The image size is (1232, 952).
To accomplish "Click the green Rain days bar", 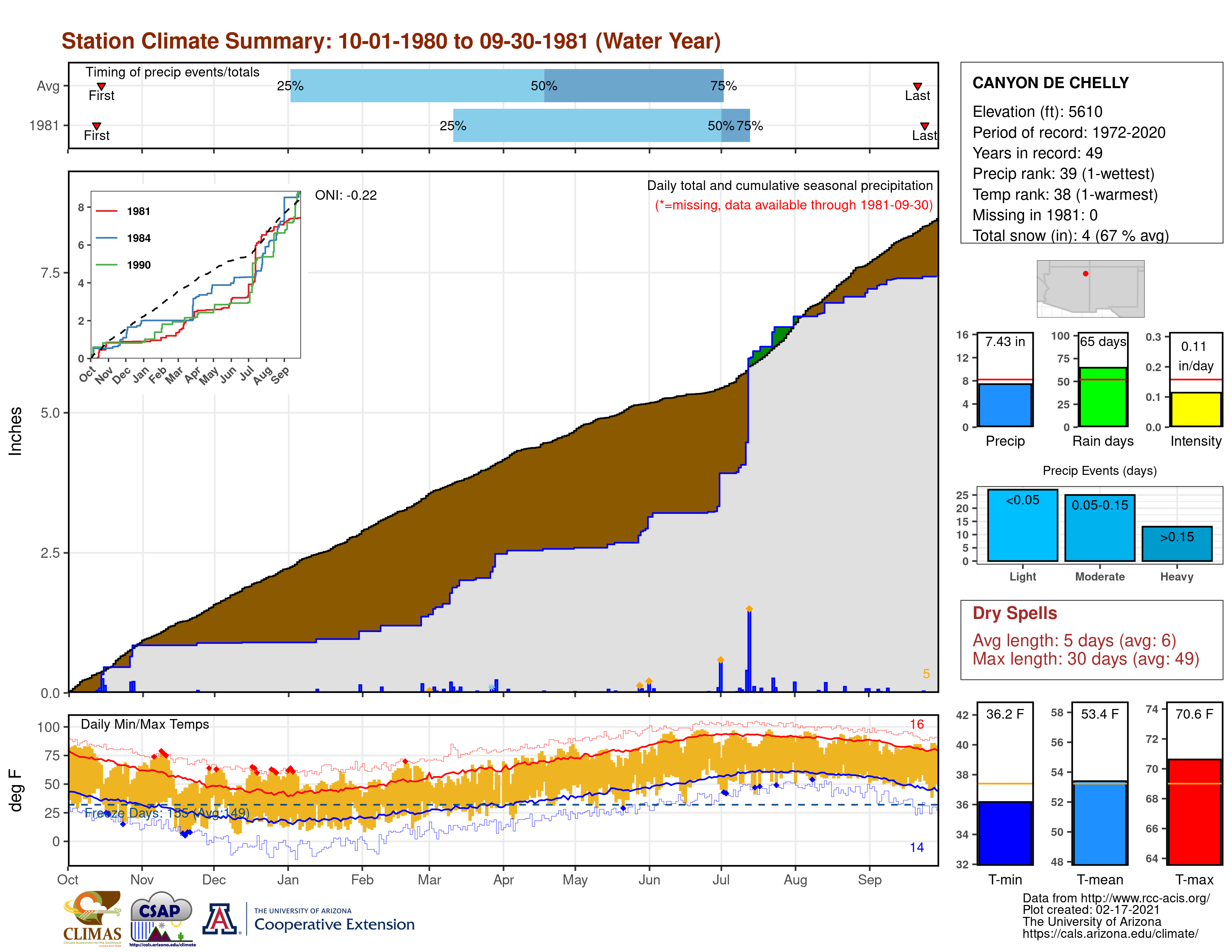I will [x=1103, y=397].
